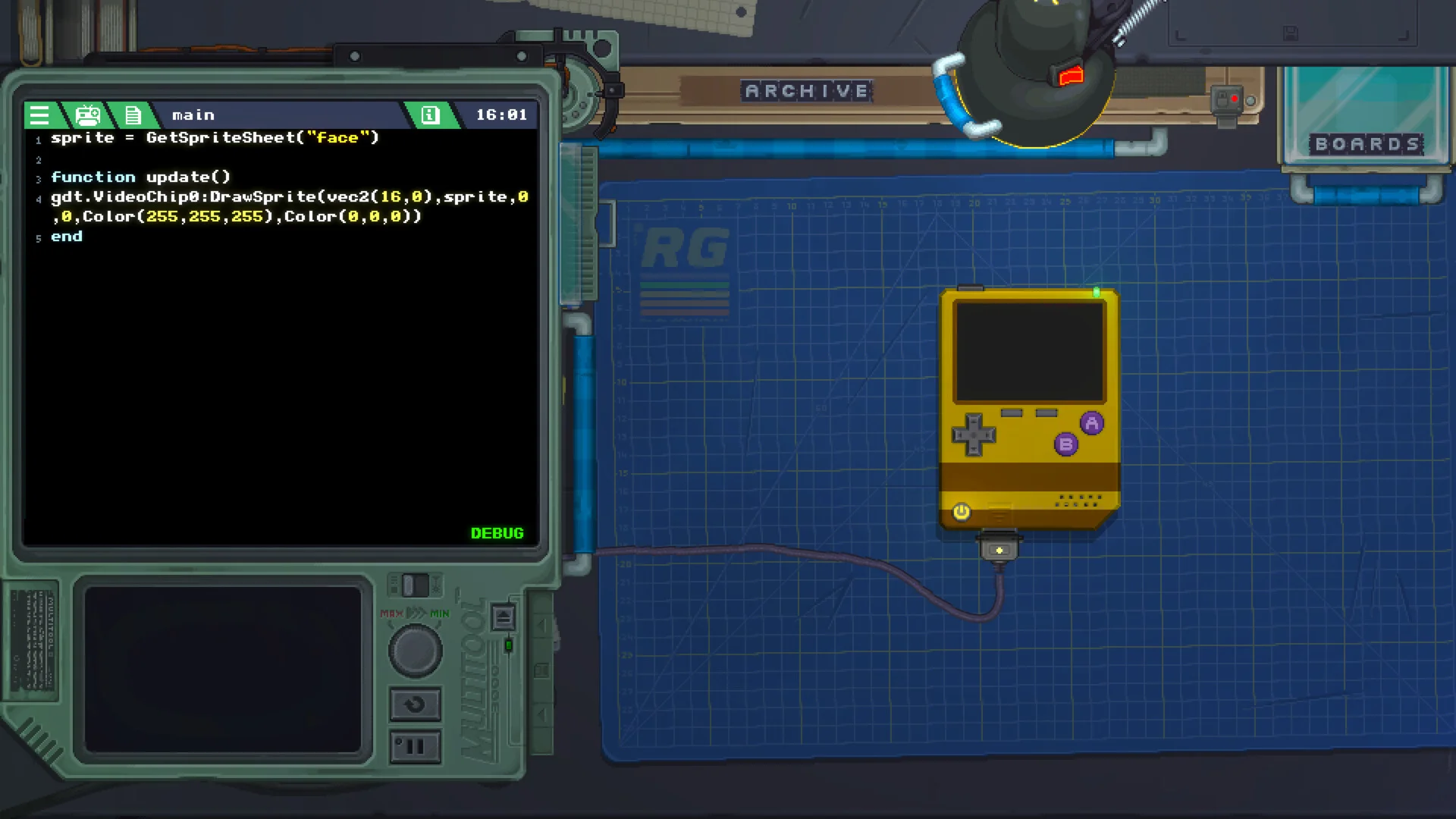Click the end keyword in the code
This screenshot has height=819, width=1456.
67,237
